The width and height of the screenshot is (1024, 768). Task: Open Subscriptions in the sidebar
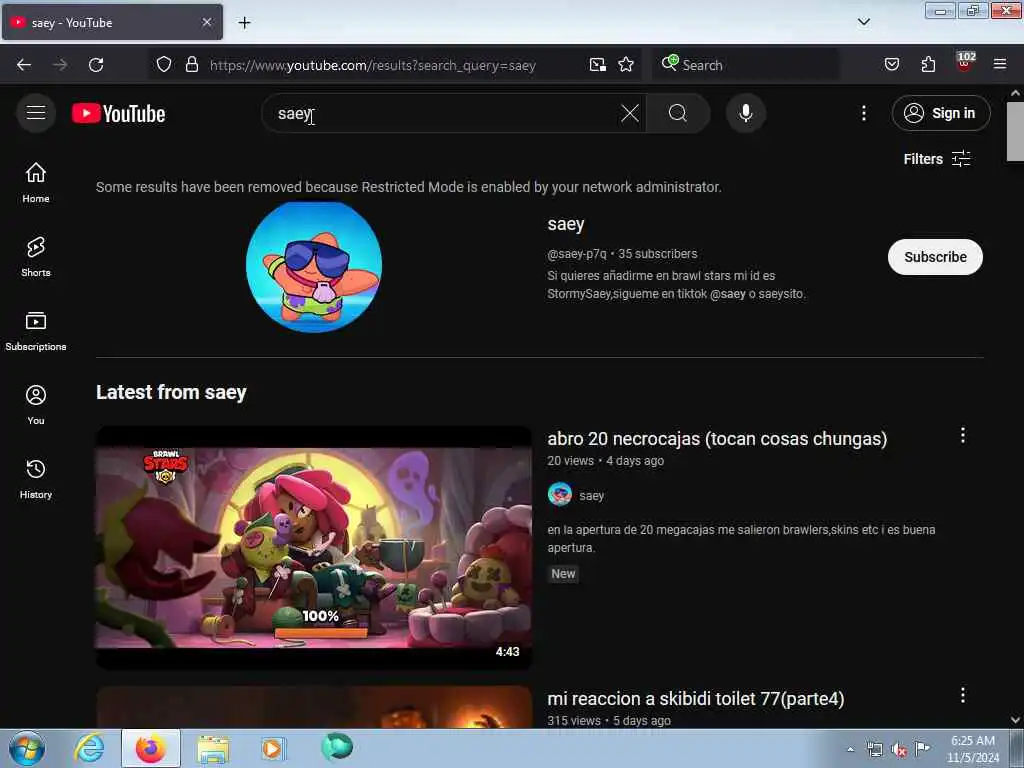coord(36,330)
